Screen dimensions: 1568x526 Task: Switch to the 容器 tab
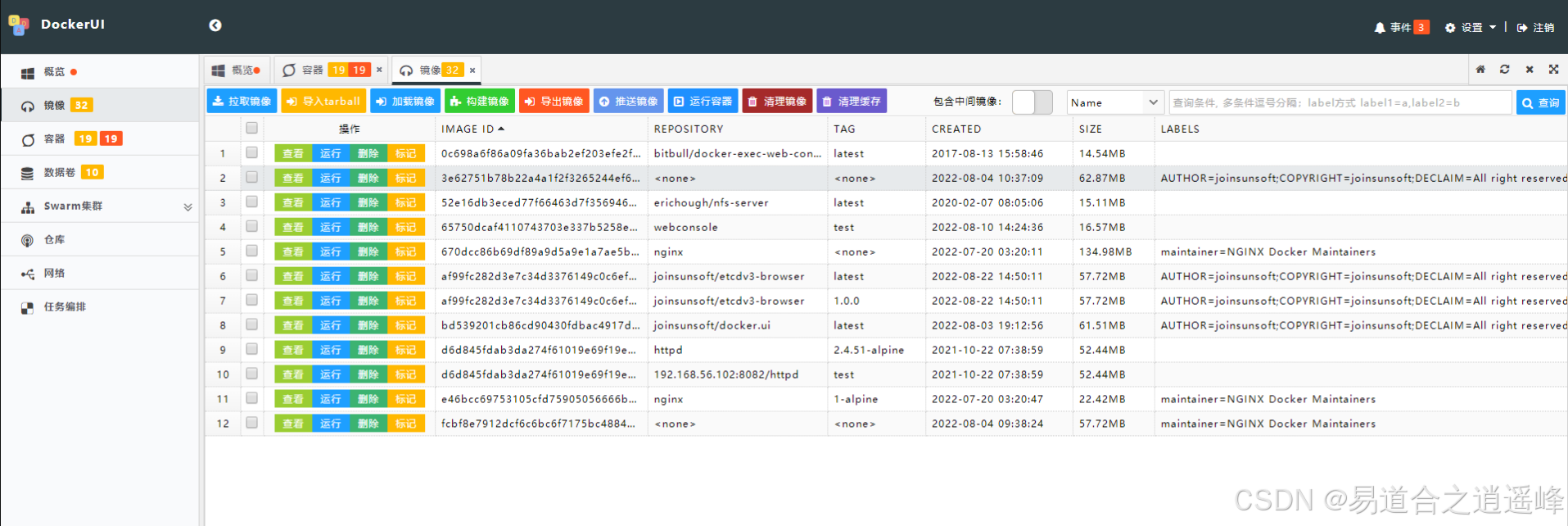(312, 70)
